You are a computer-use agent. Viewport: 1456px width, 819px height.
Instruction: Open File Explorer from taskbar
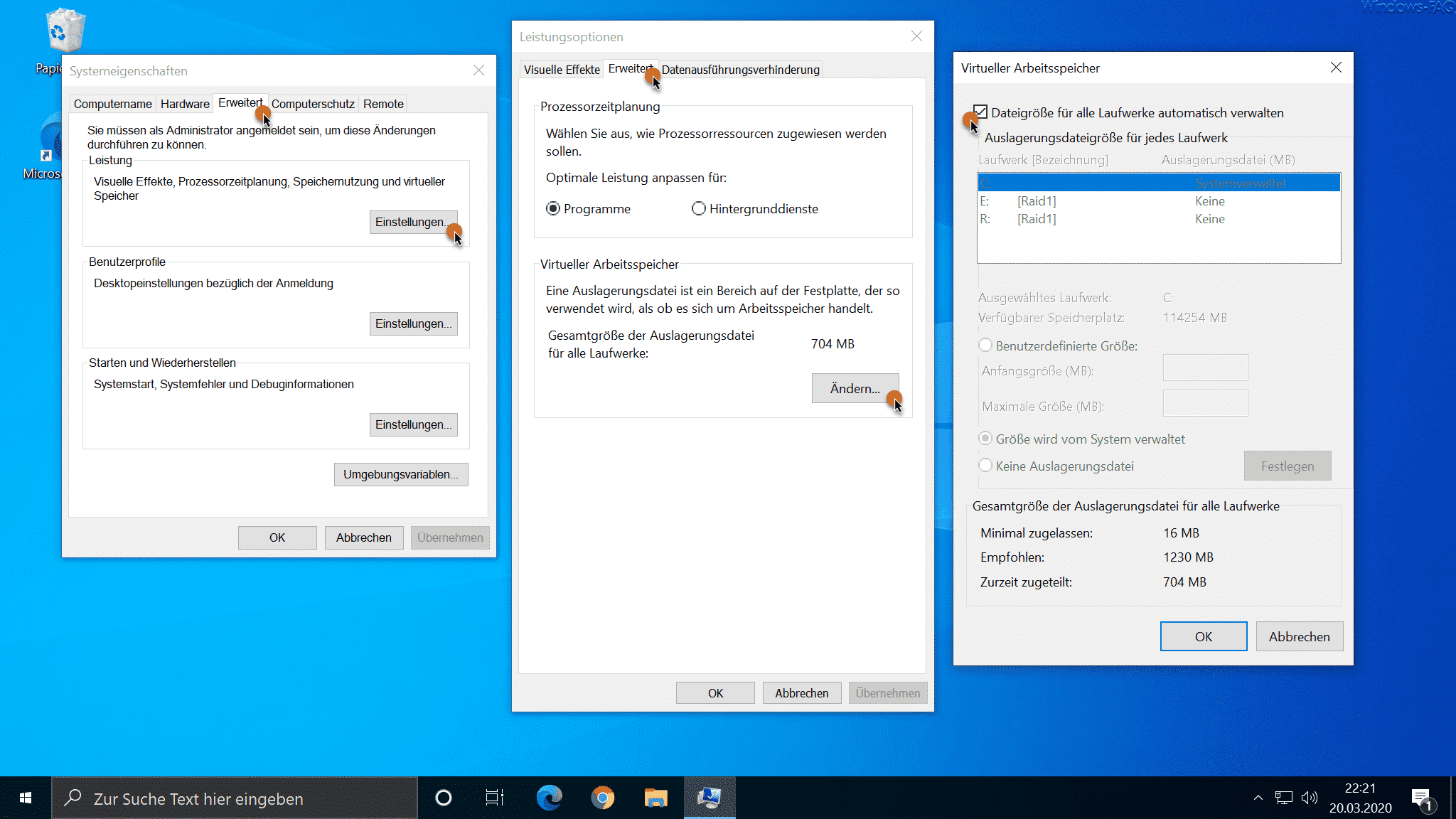pyautogui.click(x=655, y=798)
